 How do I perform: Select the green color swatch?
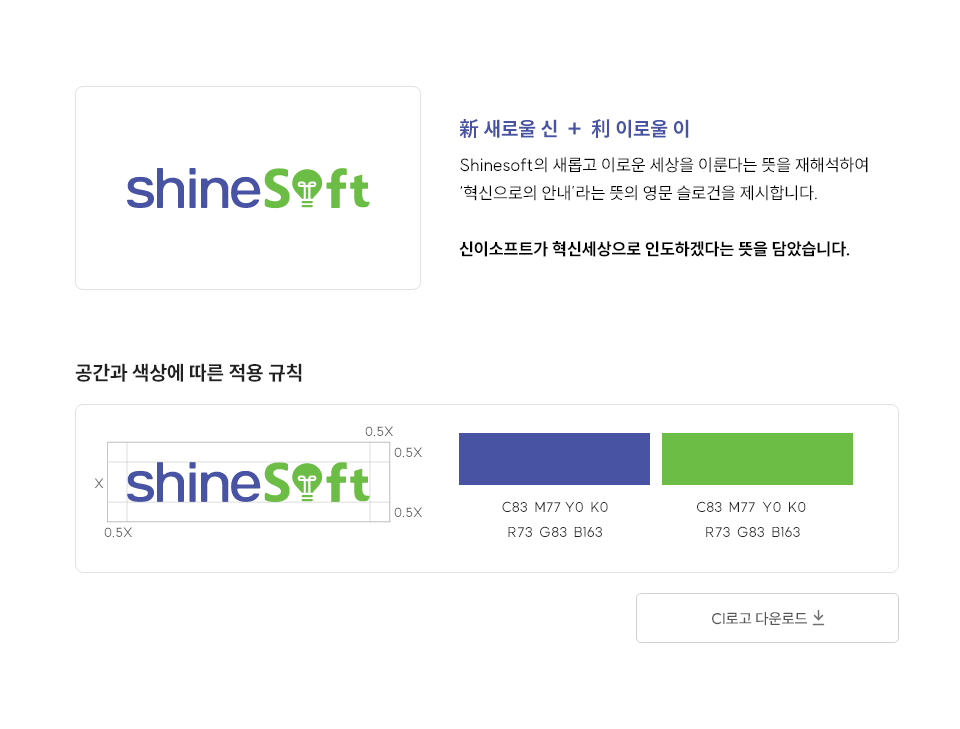[757, 459]
